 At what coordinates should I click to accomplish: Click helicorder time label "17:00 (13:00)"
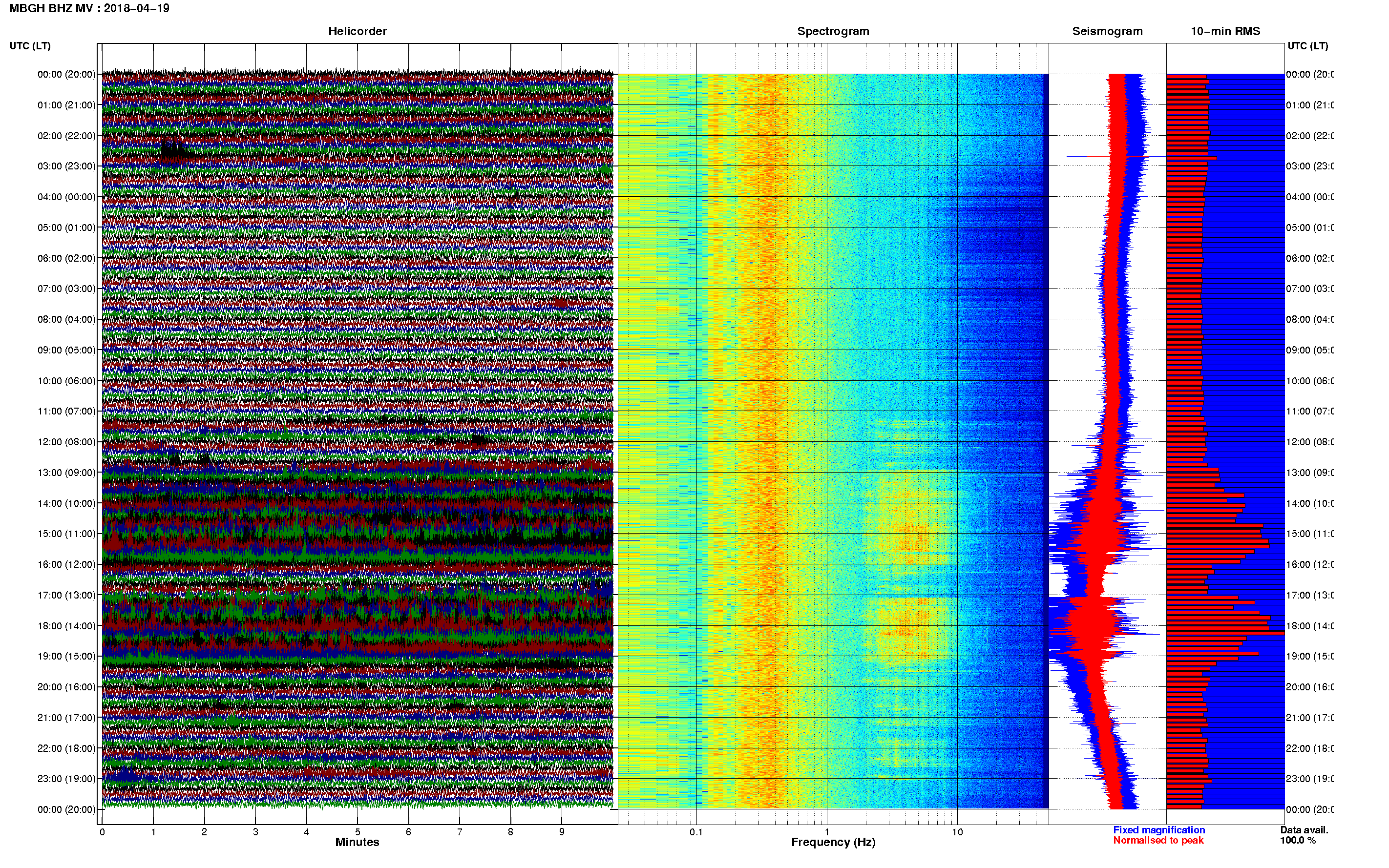pyautogui.click(x=66, y=595)
